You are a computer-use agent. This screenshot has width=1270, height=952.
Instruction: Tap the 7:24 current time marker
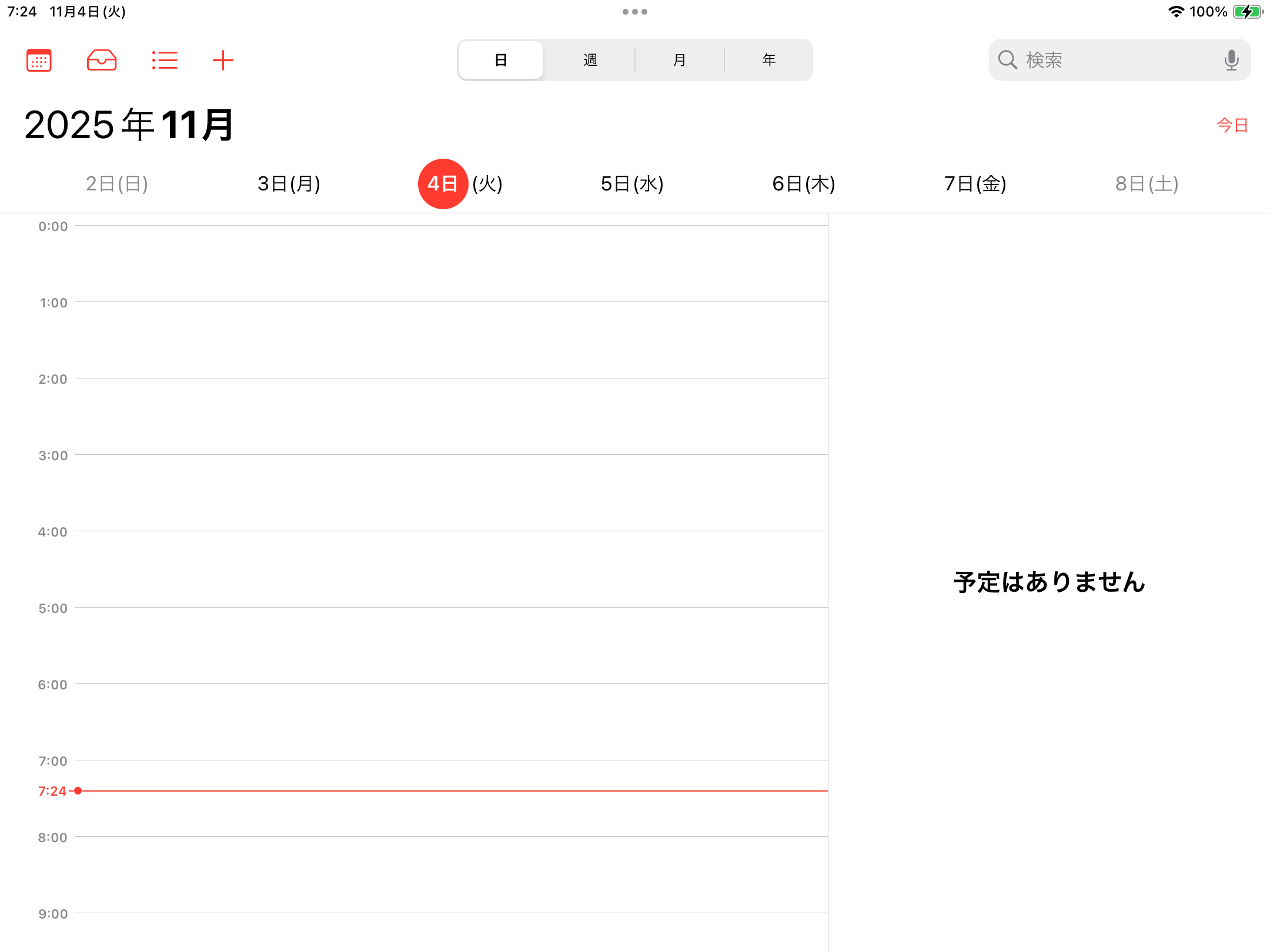pyautogui.click(x=53, y=791)
